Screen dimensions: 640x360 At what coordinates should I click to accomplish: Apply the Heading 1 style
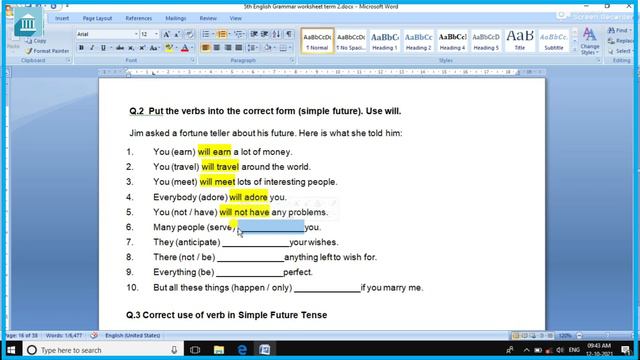[x=384, y=41]
